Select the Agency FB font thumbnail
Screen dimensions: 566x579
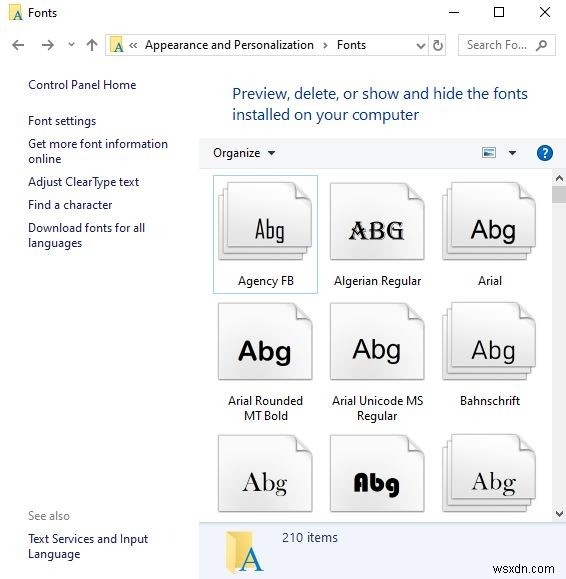(265, 222)
